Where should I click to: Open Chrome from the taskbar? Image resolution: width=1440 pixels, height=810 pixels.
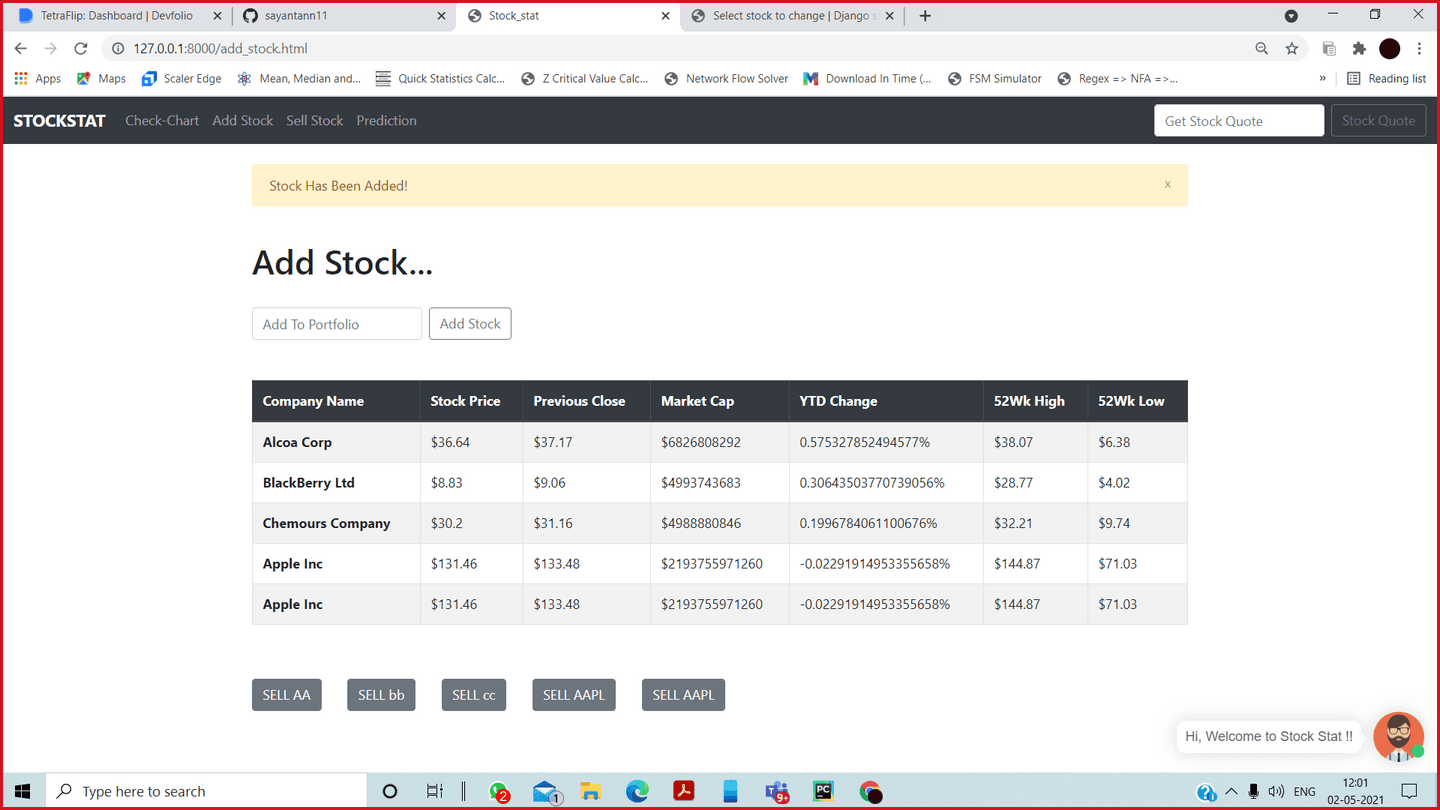coord(870,792)
